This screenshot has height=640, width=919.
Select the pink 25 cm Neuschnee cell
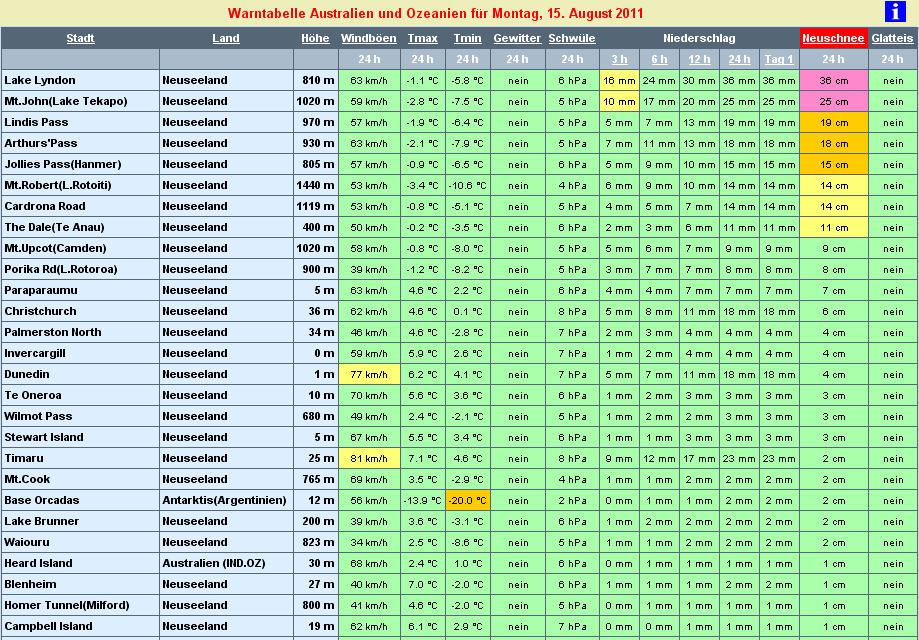click(834, 101)
